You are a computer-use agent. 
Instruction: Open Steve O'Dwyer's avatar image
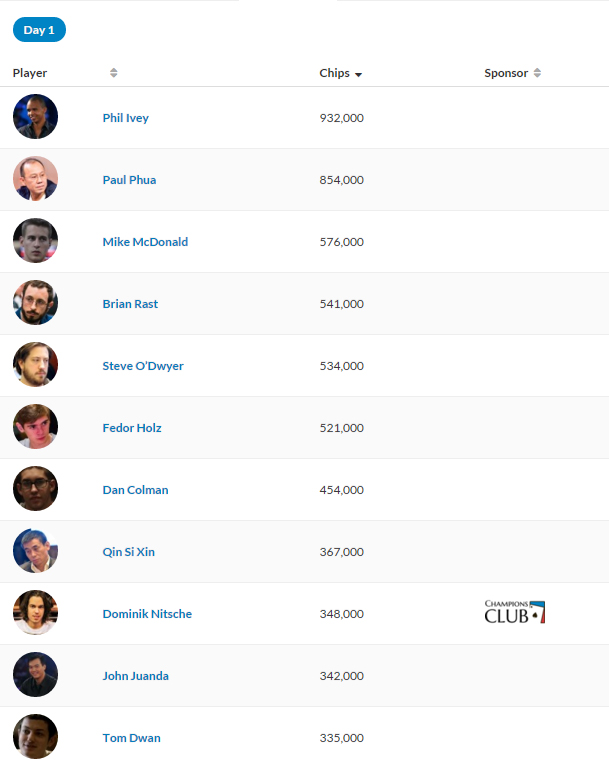[x=36, y=364]
